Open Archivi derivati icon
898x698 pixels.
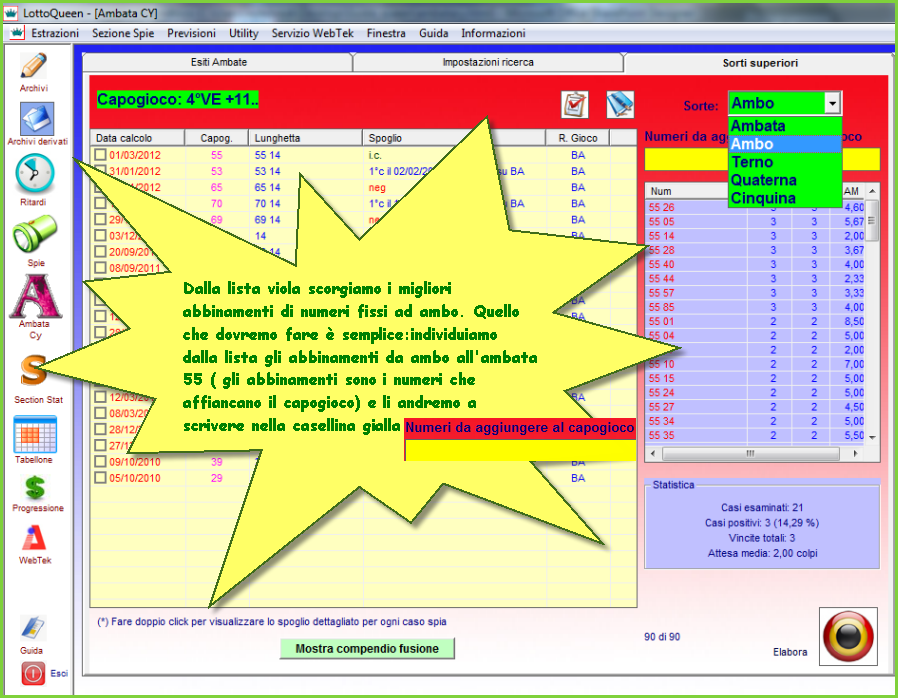(37, 118)
